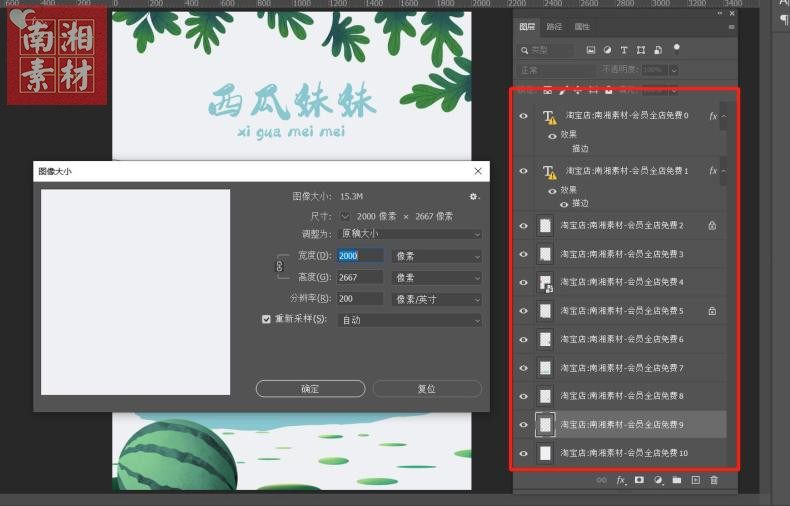Viewport: 790px width, 506px height.
Task: Create a new layer
Action: coord(695,480)
